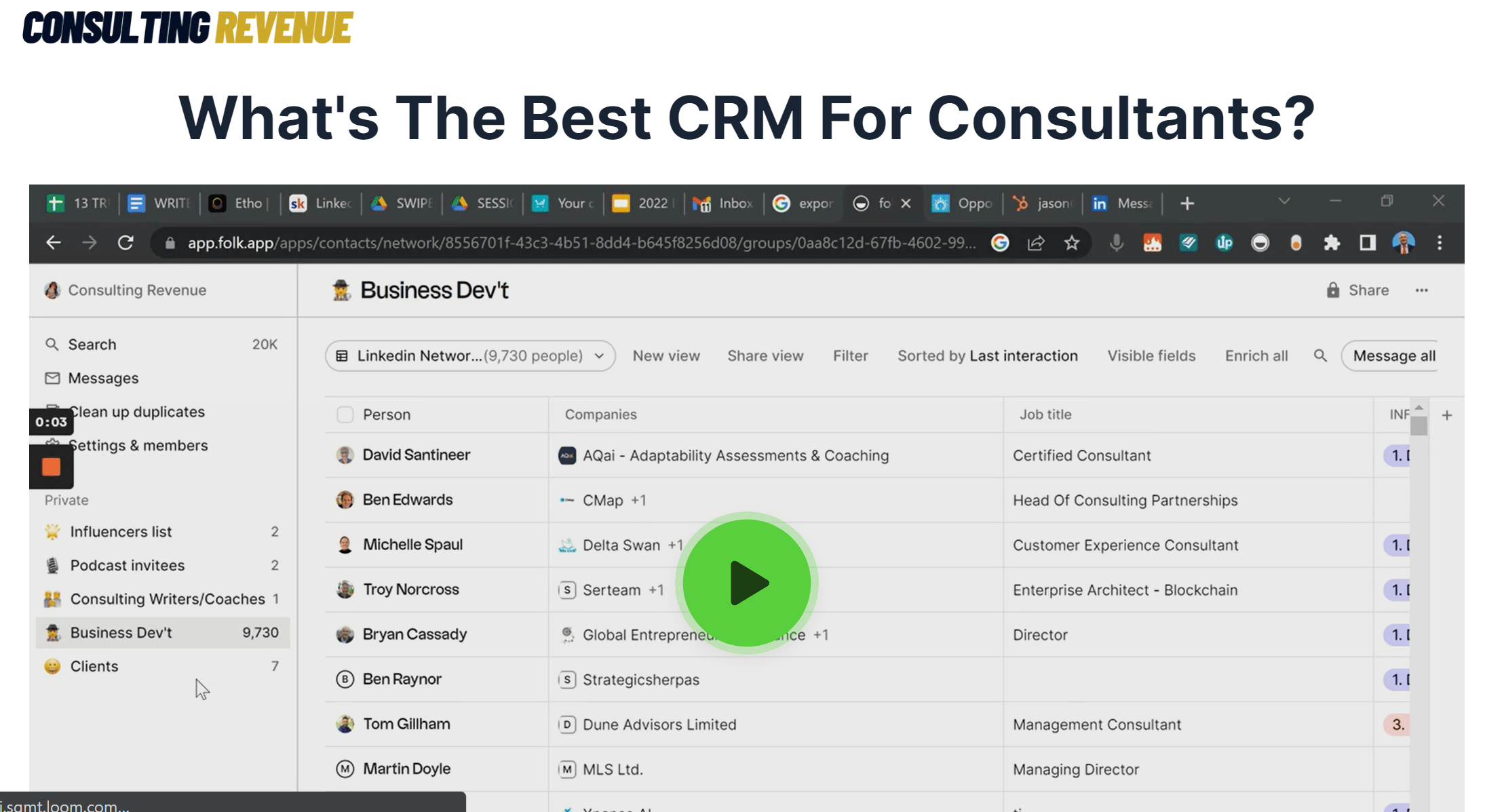Viewport: 1504px width, 812px height.
Task: Reload the page in browser
Action: coord(126,243)
